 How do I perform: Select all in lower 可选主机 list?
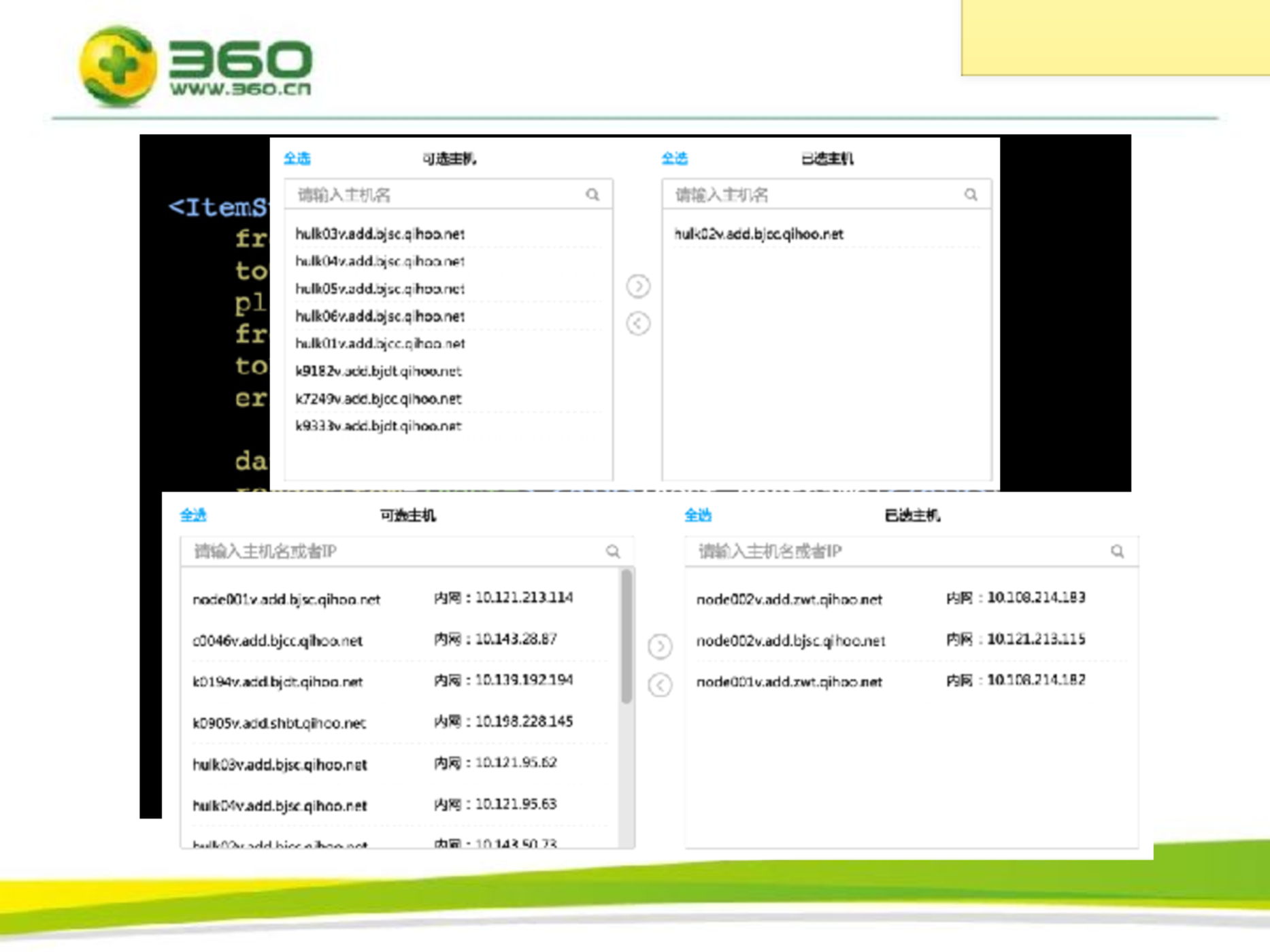[193, 515]
